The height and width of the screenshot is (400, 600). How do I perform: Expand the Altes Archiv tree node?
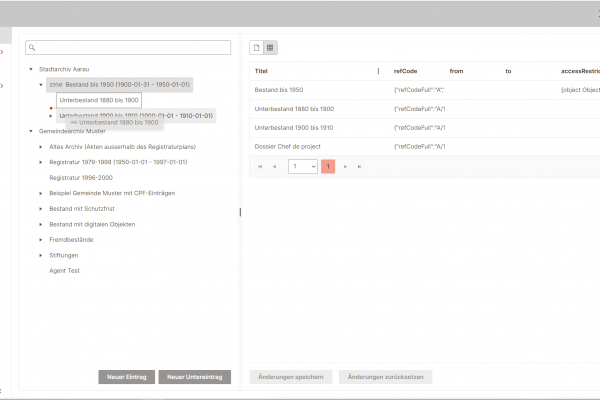[x=41, y=146]
